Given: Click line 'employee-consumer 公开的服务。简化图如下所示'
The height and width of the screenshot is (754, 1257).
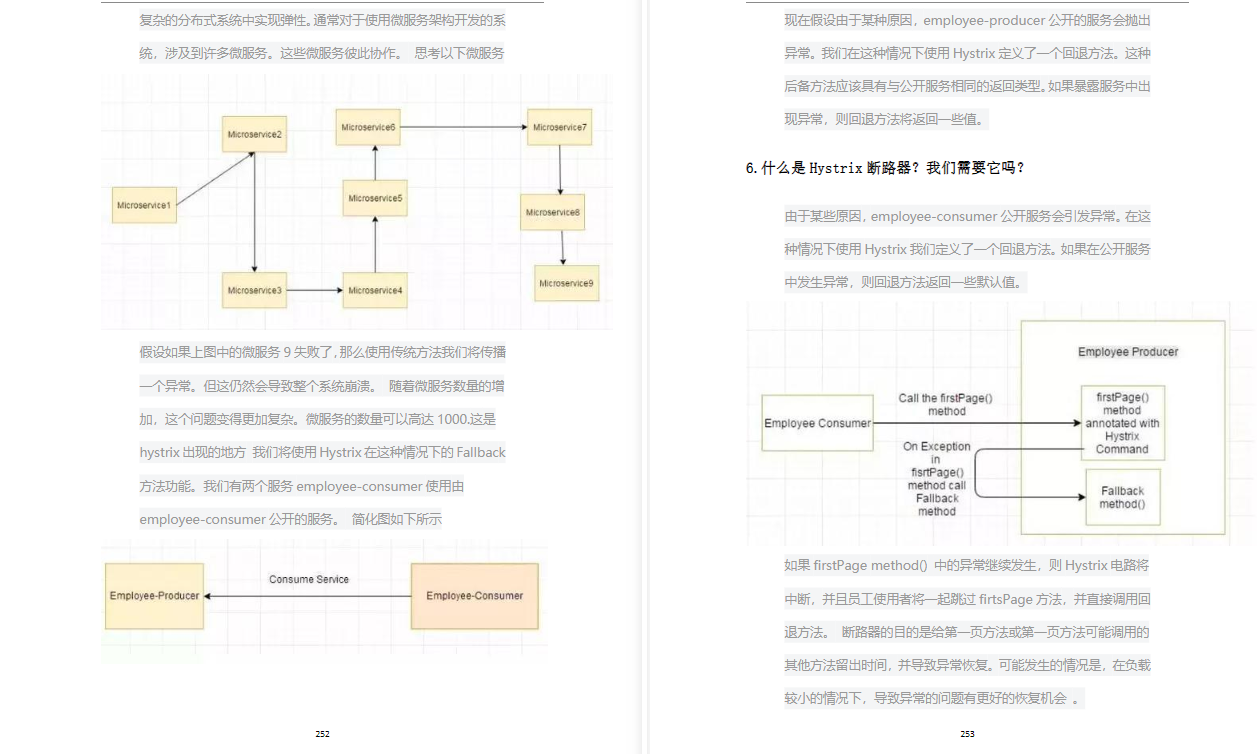Looking at the screenshot, I should coord(290,519).
